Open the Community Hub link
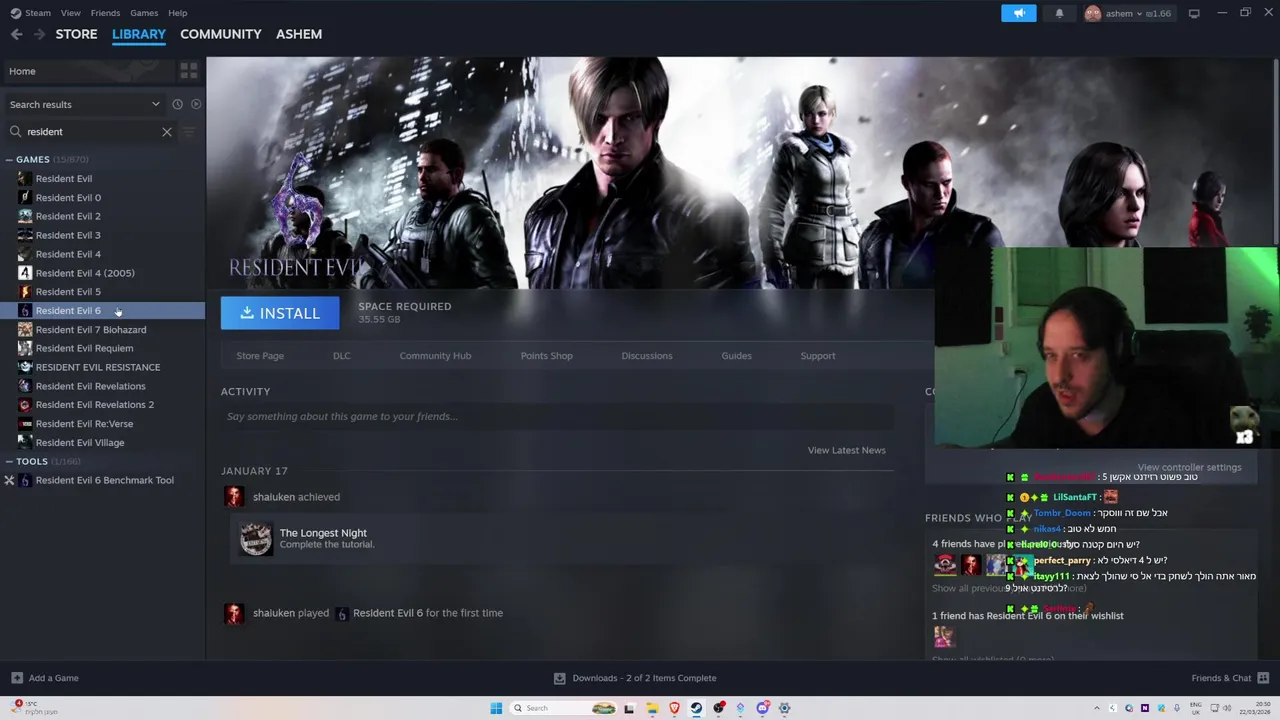1280x720 pixels. (435, 356)
